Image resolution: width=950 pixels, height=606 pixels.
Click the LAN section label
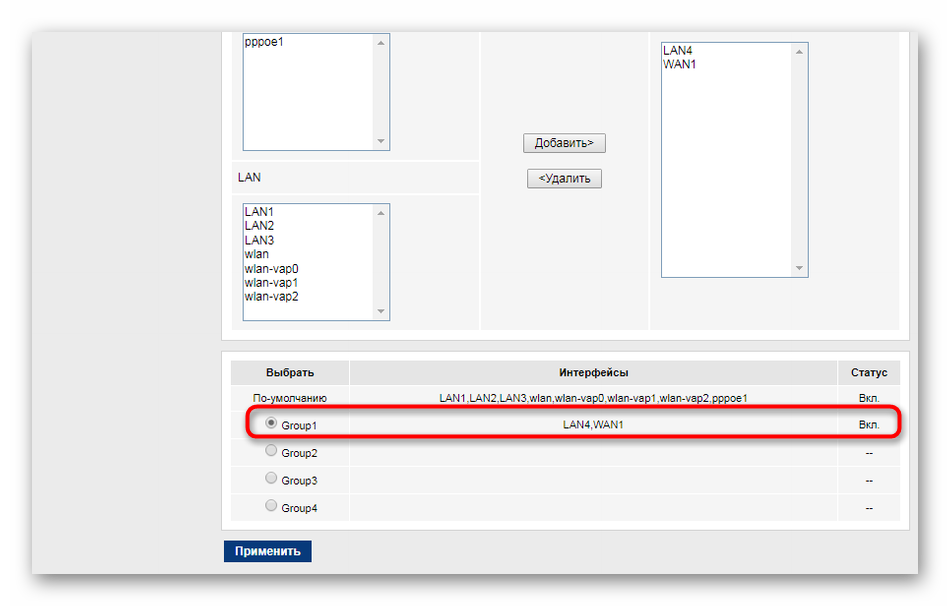(x=249, y=178)
